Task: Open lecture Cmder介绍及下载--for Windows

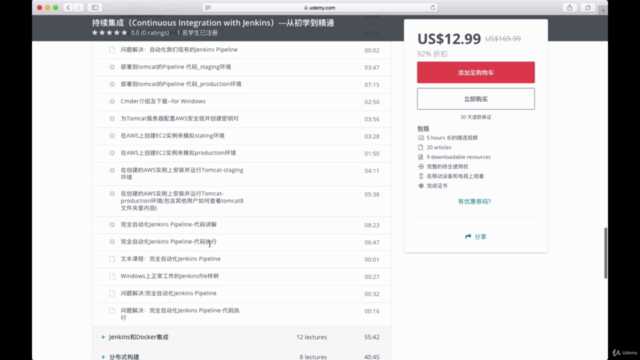Action: point(163,101)
